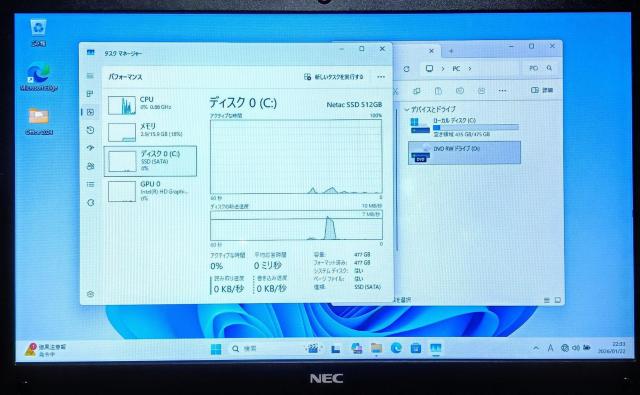Click the disk active time graph
Viewport: 640px width, 395px height.
tap(296, 156)
